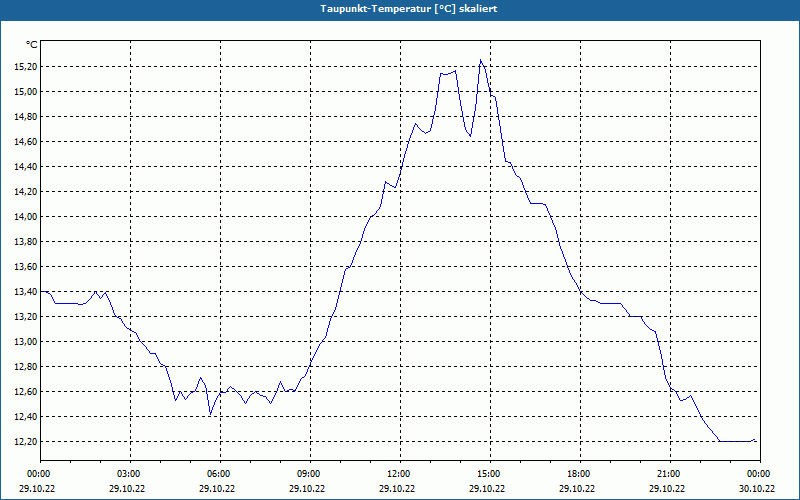The height and width of the screenshot is (500, 800).
Task: Select the 14,80 y-axis label
Action: pyautogui.click(x=26, y=117)
